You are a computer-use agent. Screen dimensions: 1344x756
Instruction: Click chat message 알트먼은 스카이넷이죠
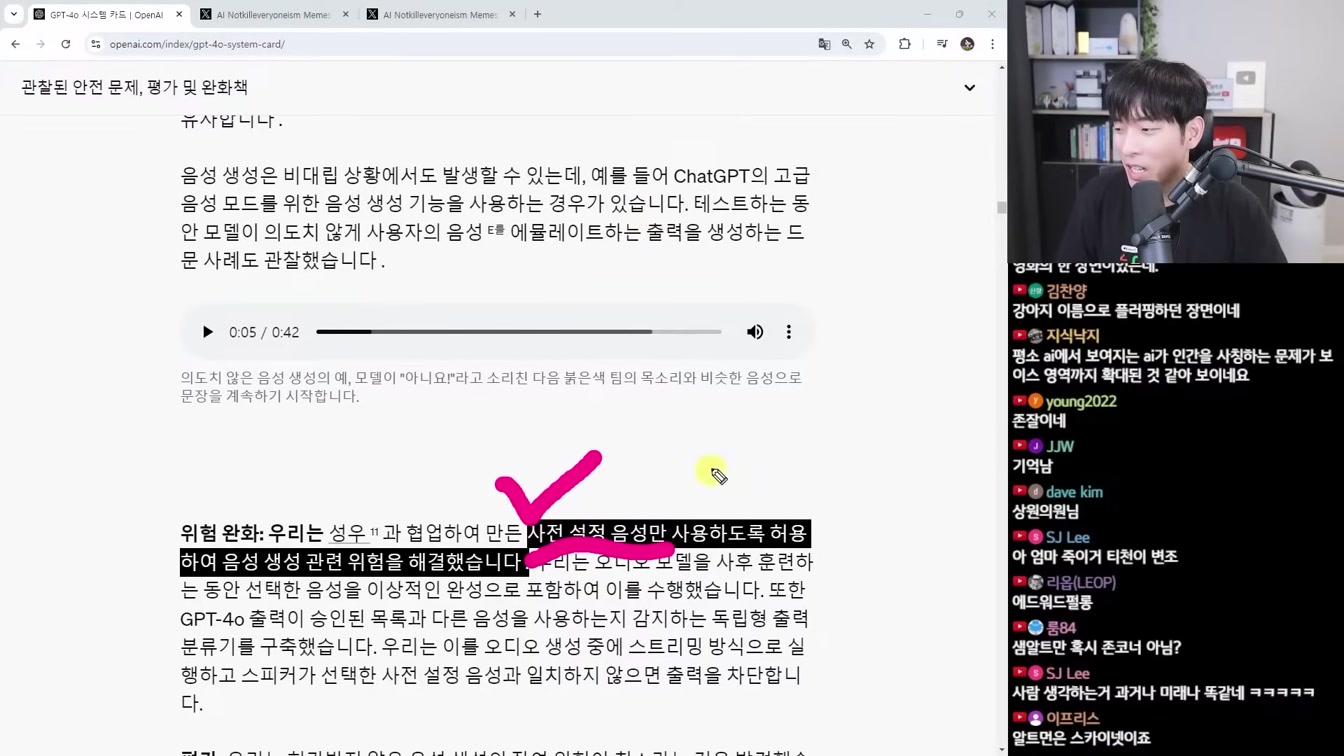coord(1081,738)
